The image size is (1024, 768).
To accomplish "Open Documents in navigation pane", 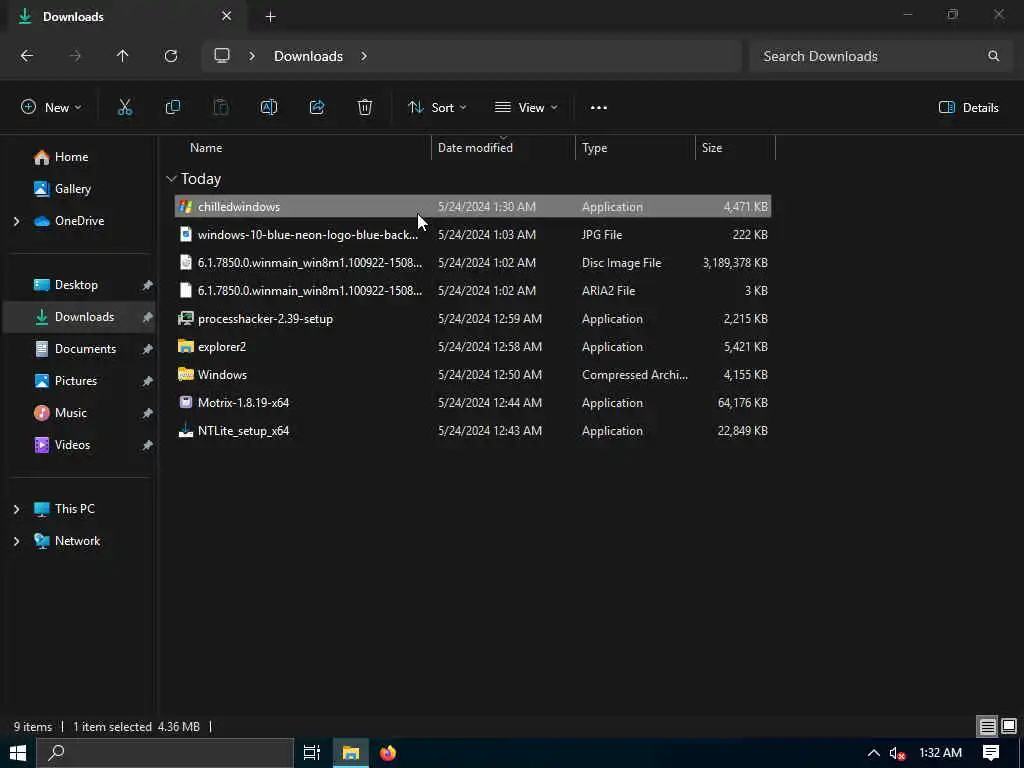I will point(85,349).
